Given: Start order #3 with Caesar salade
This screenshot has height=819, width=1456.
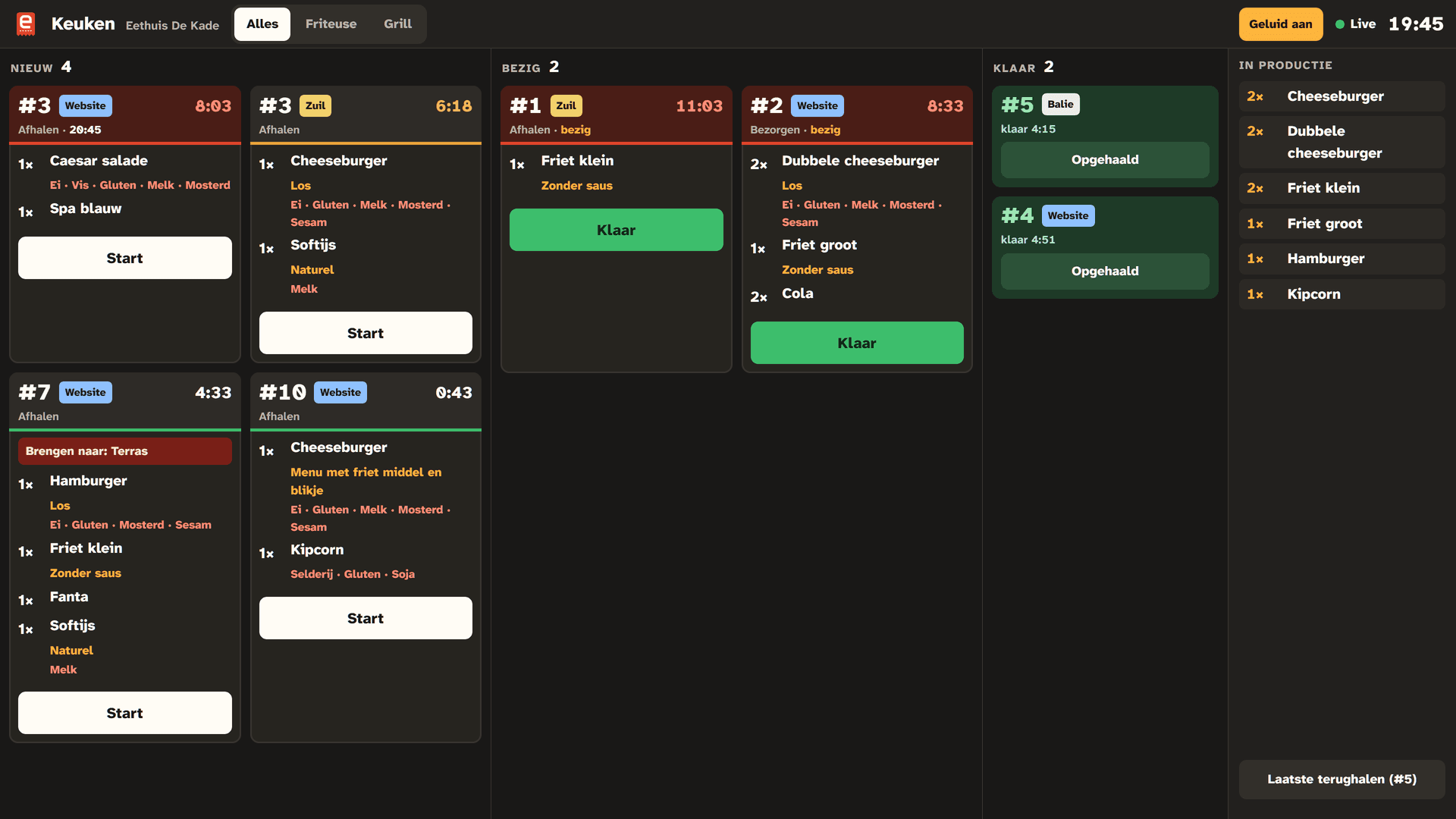Looking at the screenshot, I should pyautogui.click(x=125, y=258).
